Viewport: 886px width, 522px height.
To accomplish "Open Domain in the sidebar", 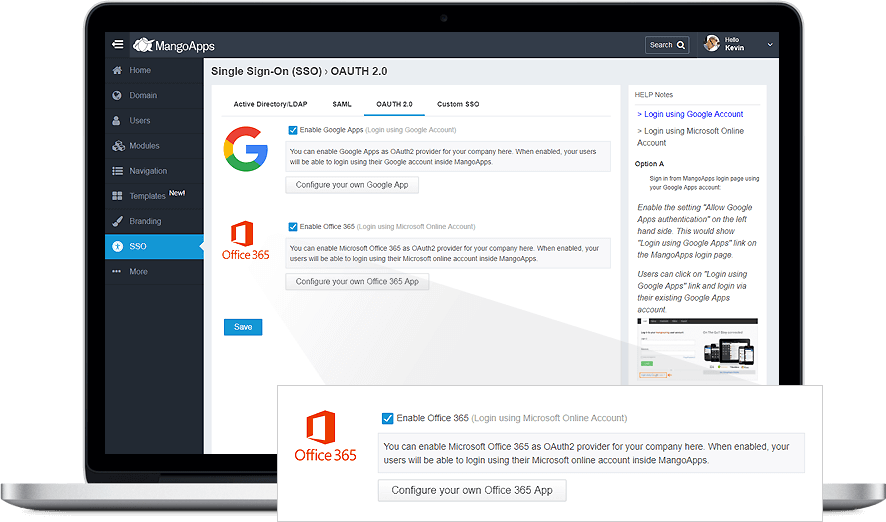I will click(154, 95).
